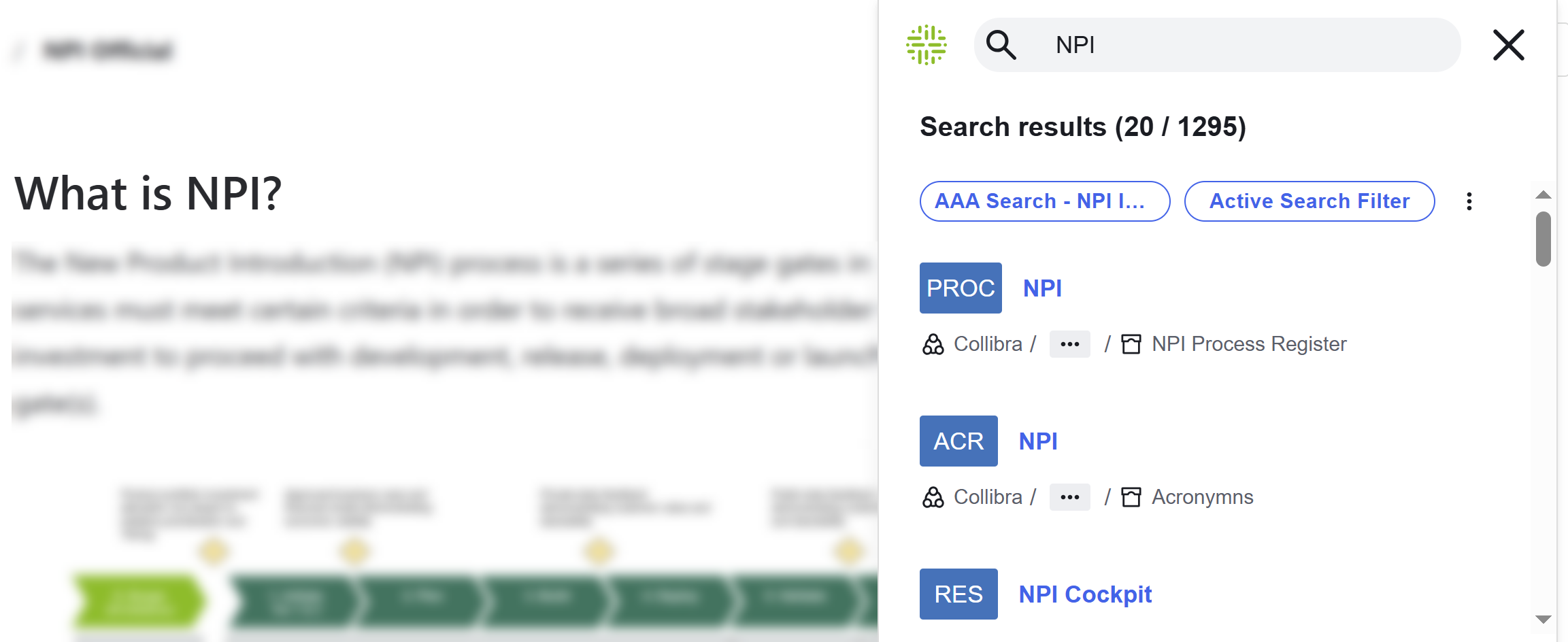The image size is (1568, 642).
Task: Click the Collibra community icon beside NPI Process Register
Action: [x=934, y=343]
